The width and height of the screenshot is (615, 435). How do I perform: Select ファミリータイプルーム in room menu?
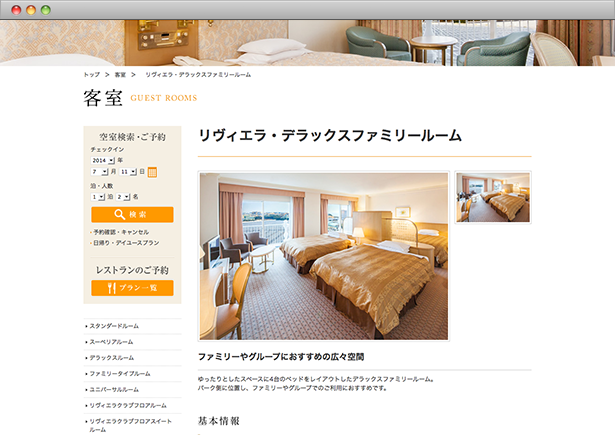pos(132,374)
